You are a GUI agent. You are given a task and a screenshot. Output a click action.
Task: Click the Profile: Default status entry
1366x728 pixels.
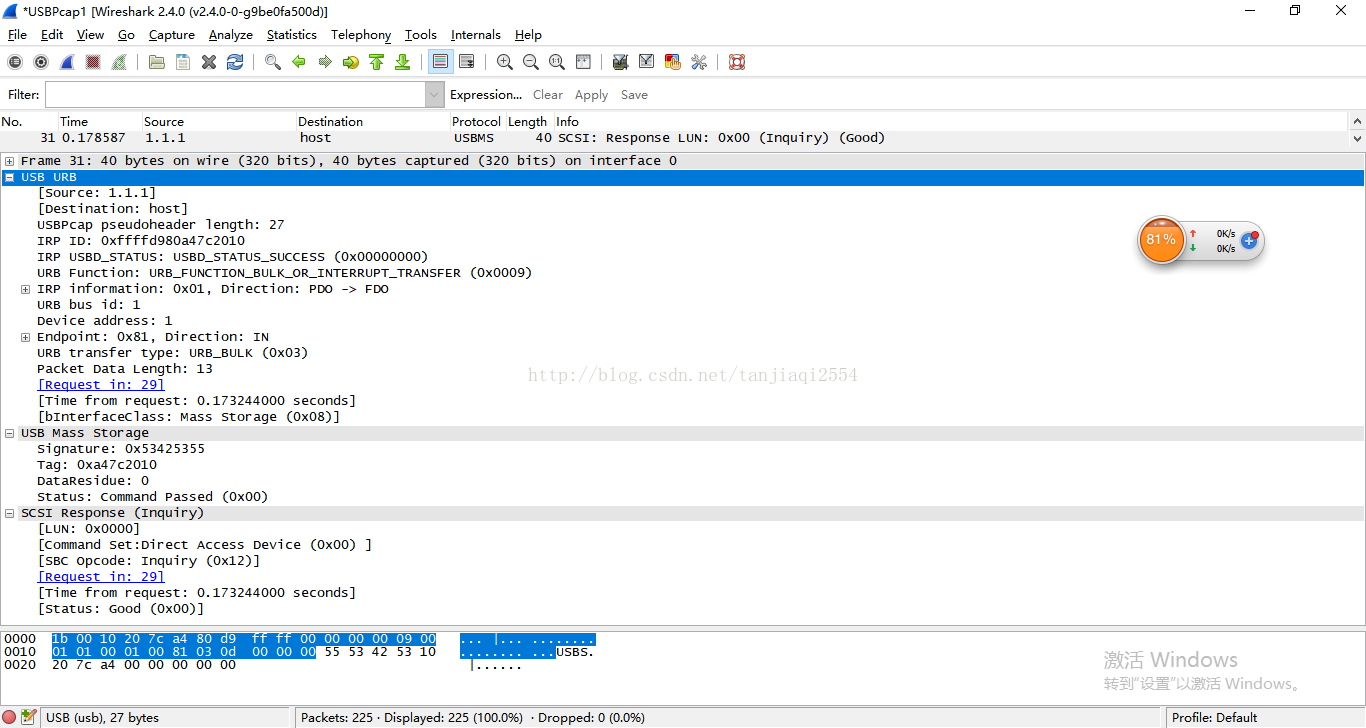pos(1215,717)
